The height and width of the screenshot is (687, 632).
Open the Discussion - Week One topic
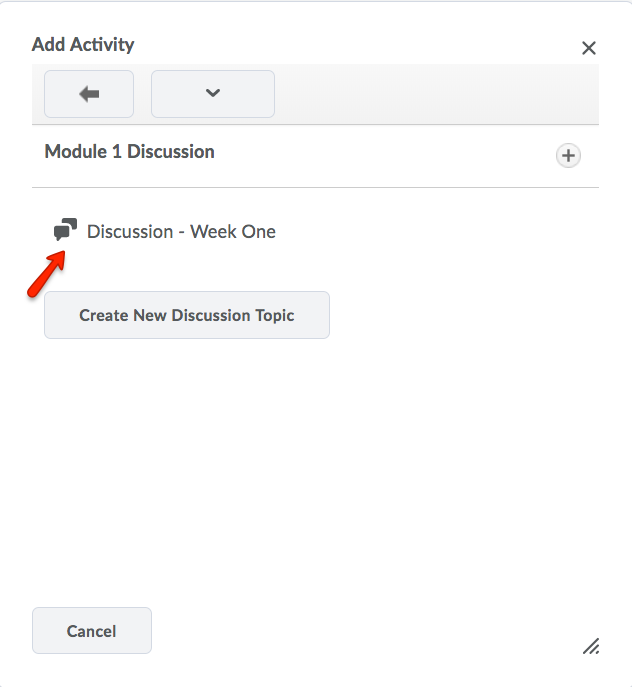coord(181,232)
